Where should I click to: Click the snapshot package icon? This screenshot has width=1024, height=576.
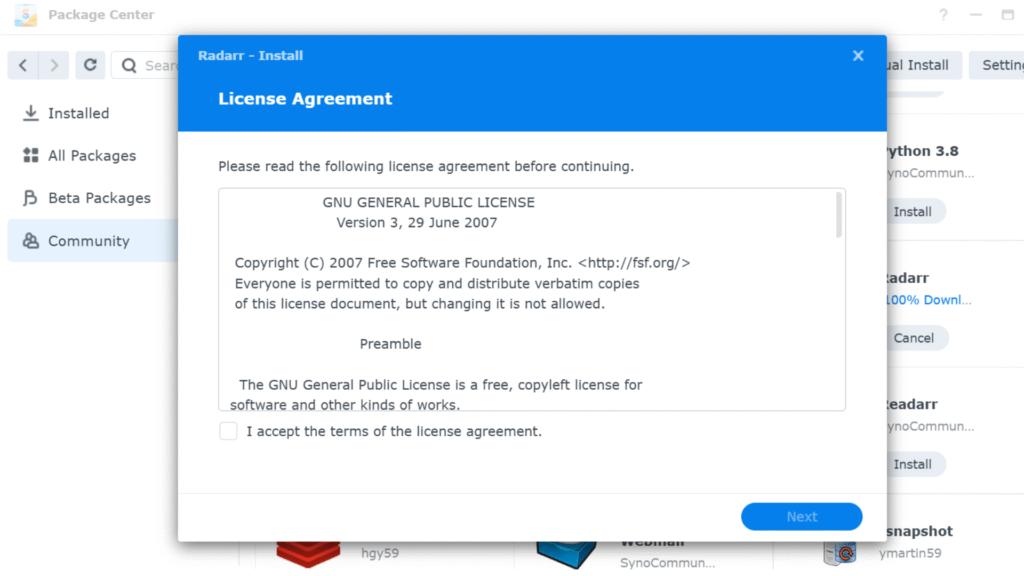point(840,549)
